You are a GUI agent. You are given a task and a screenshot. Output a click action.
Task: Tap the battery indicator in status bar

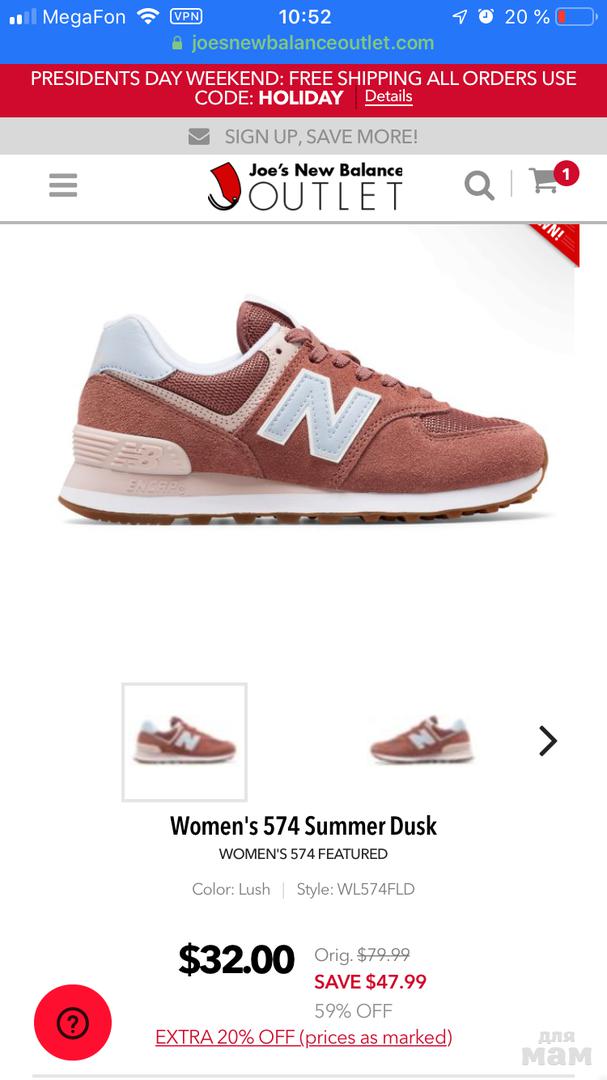[576, 16]
